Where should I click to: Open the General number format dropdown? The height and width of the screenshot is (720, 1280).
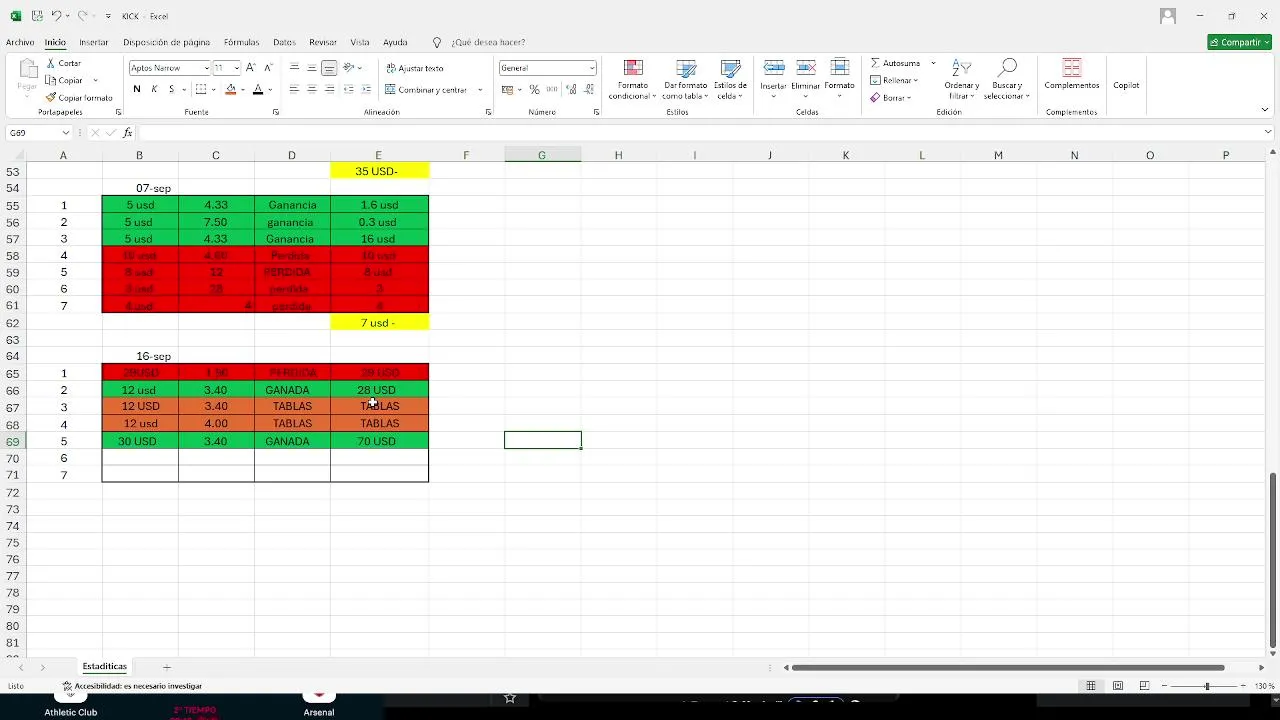click(x=592, y=68)
